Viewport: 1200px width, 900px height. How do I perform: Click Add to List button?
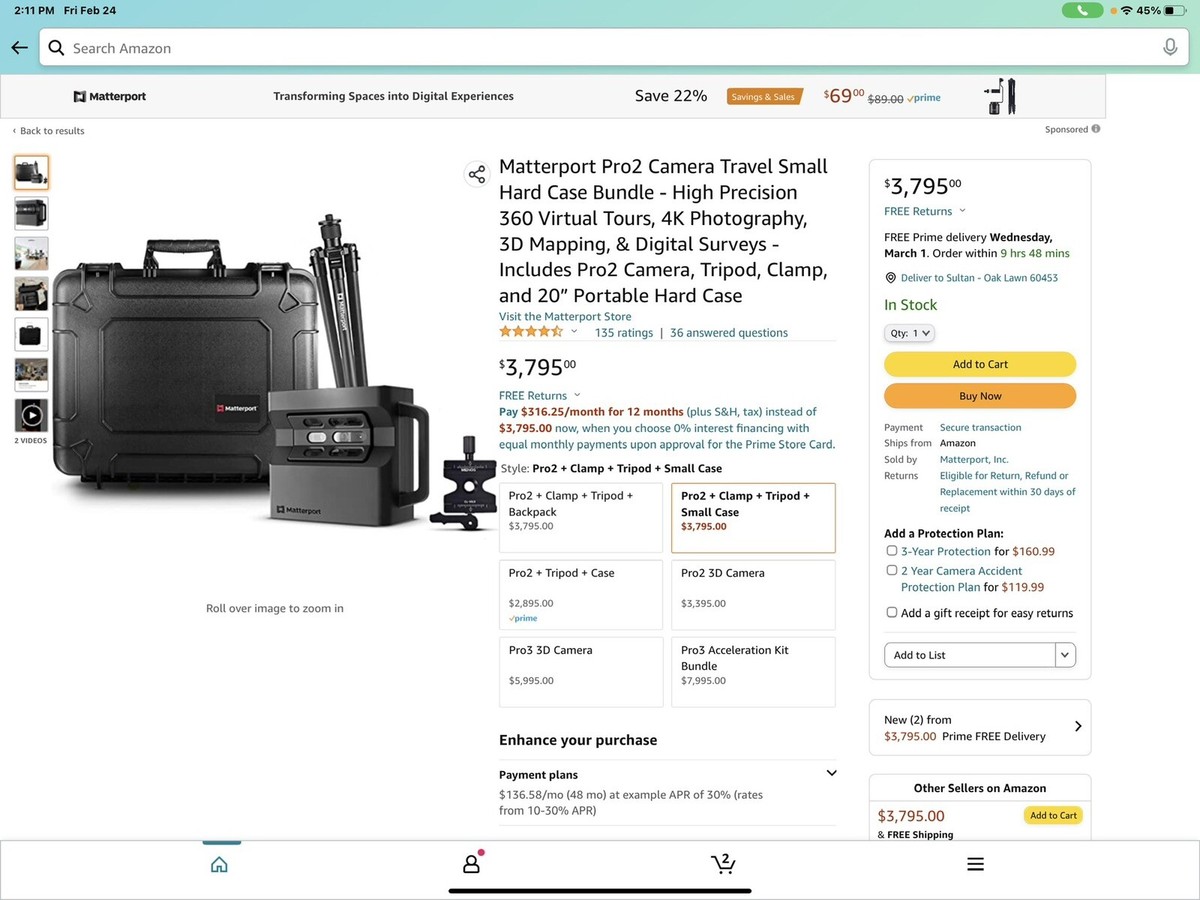pyautogui.click(x=970, y=655)
